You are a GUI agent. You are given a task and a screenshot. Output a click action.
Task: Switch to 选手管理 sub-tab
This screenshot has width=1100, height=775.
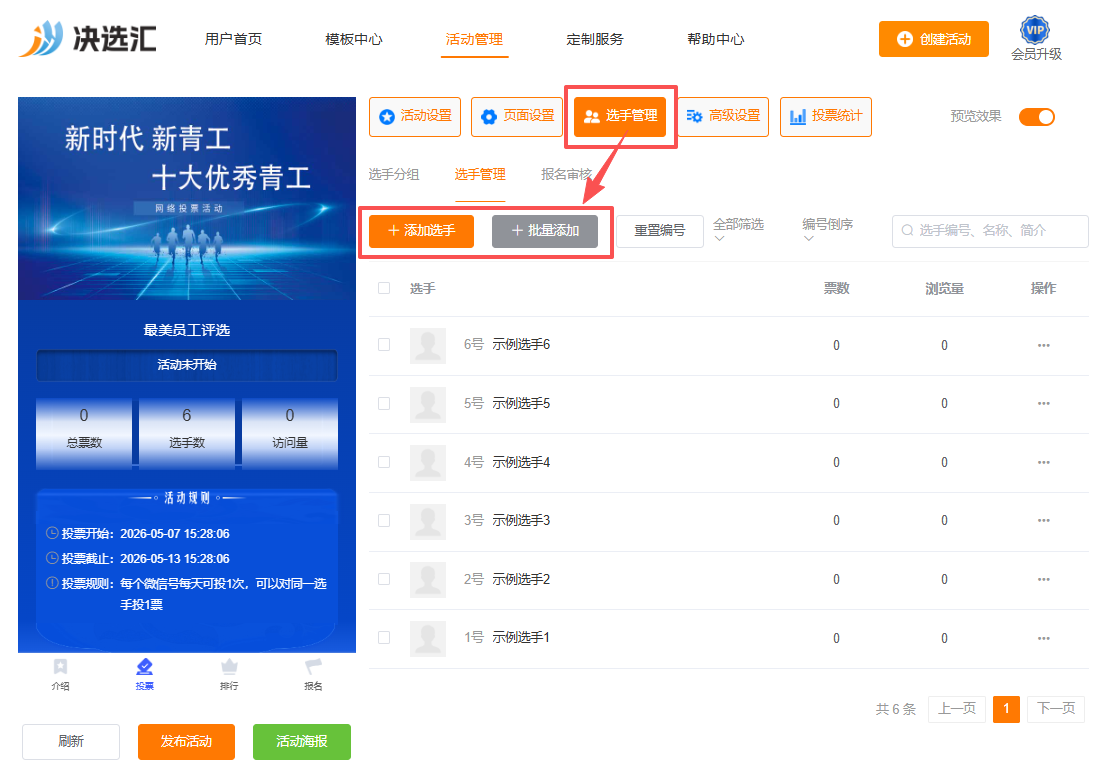[480, 175]
